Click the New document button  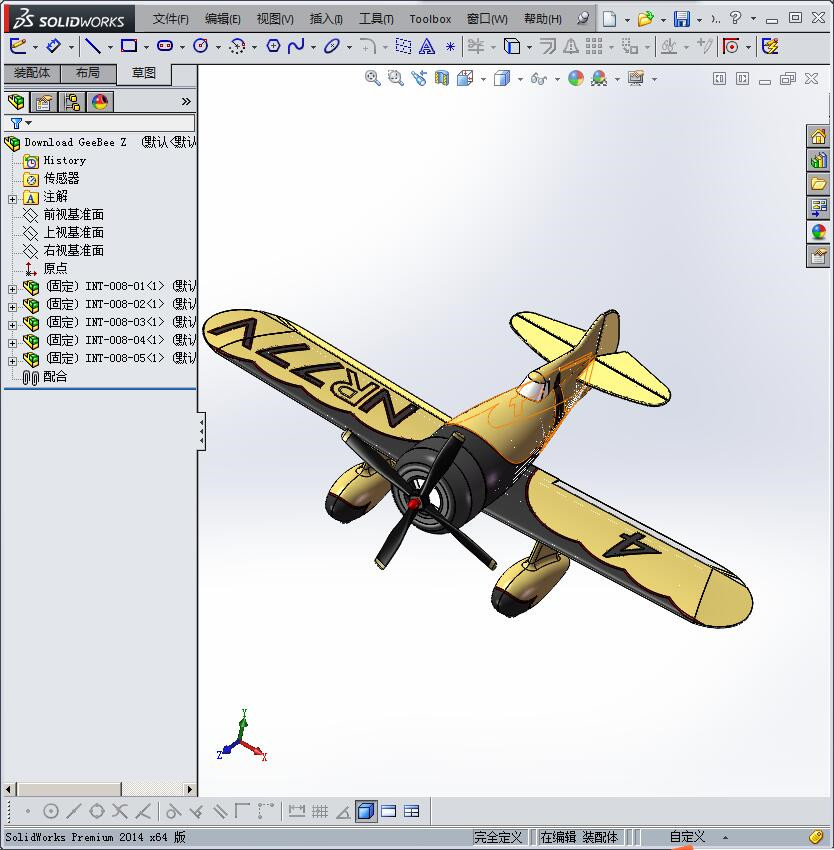(x=610, y=19)
